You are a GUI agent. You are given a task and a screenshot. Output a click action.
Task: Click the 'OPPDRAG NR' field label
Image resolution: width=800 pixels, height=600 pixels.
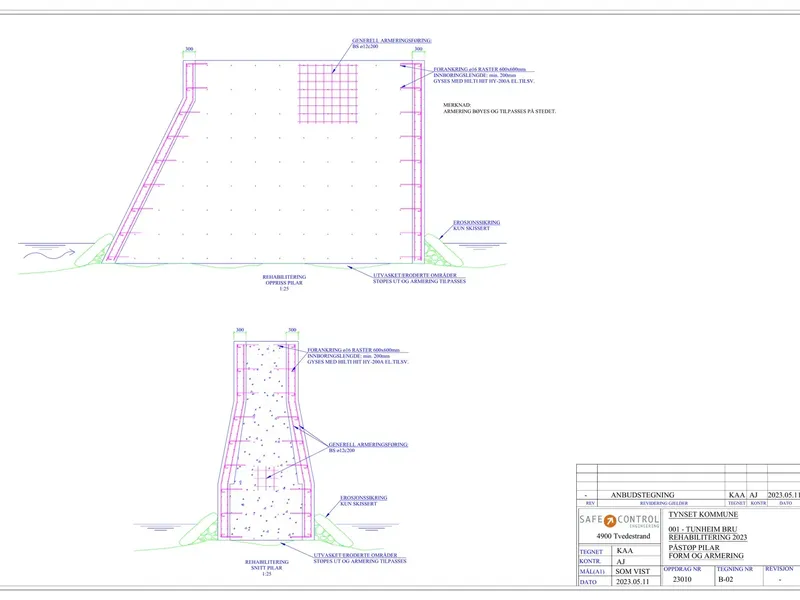[x=682, y=569]
